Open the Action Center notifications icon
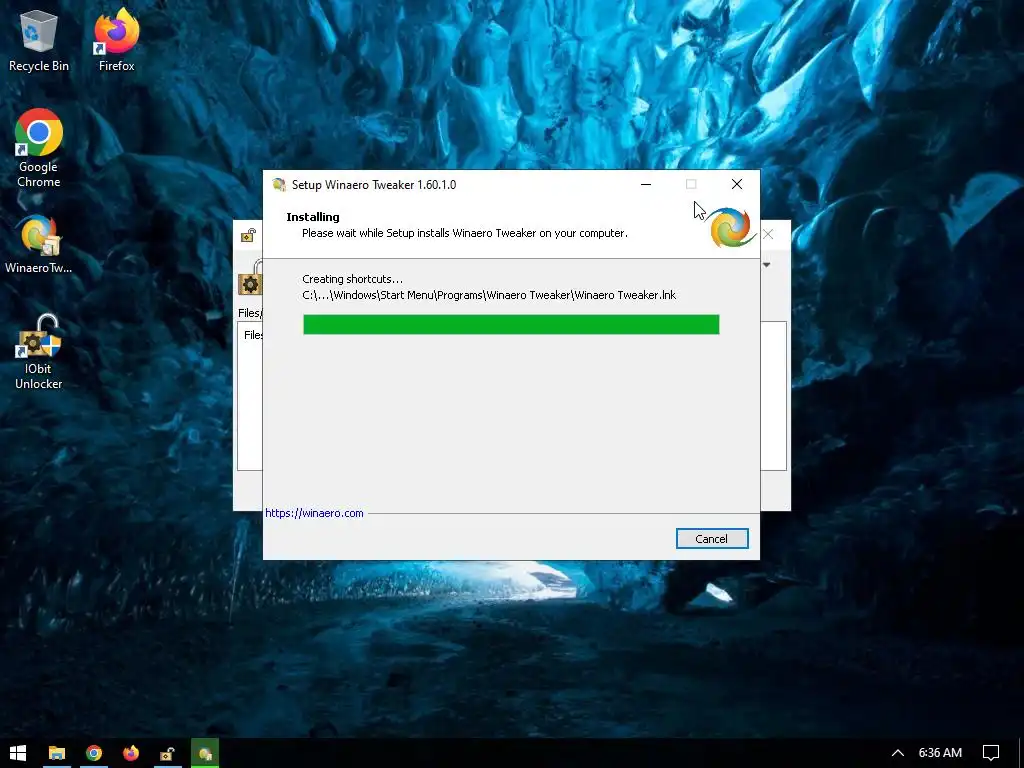The height and width of the screenshot is (768, 1024). click(x=991, y=753)
